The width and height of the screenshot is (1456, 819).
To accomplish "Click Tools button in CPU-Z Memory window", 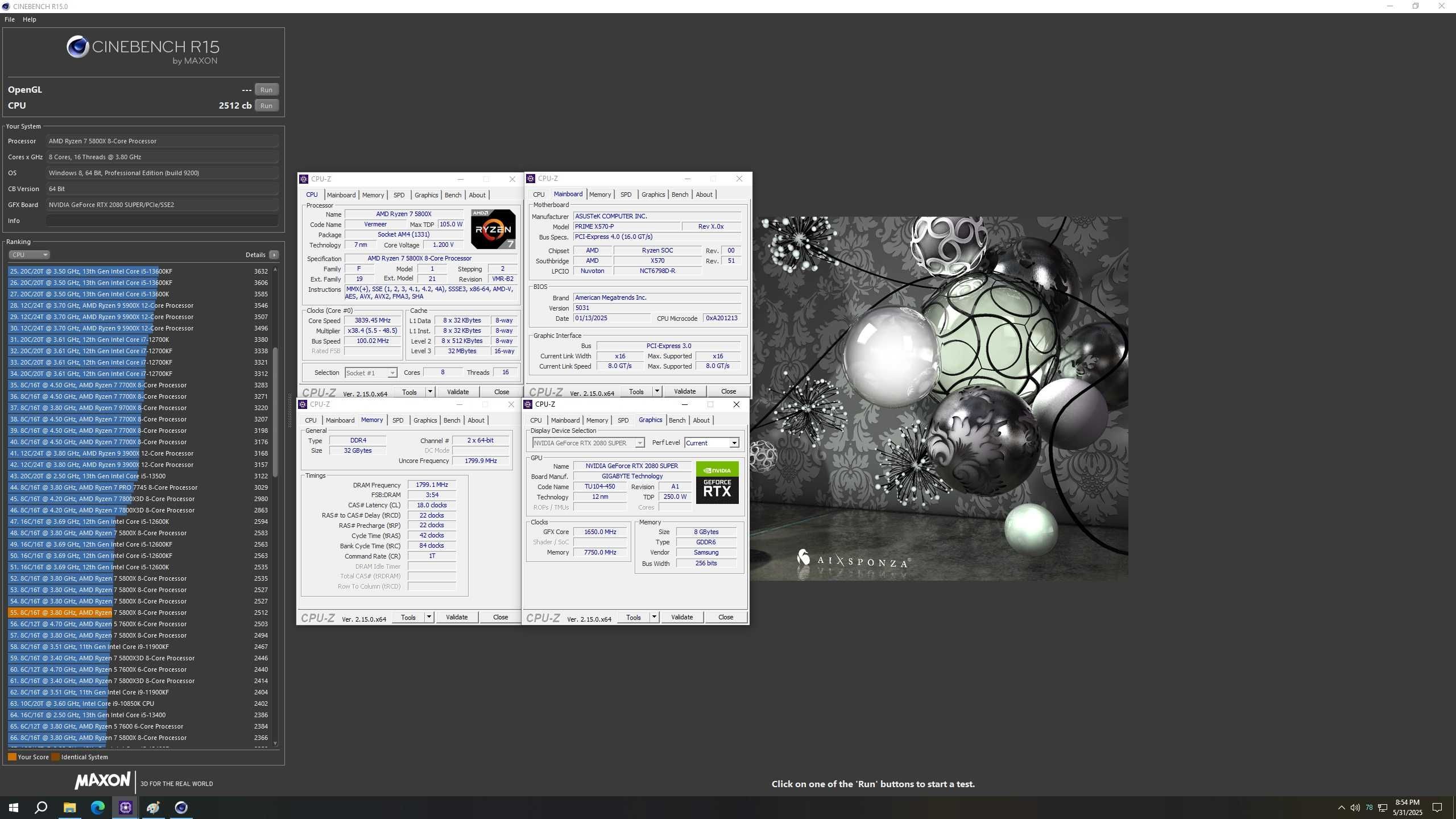I will tap(408, 617).
